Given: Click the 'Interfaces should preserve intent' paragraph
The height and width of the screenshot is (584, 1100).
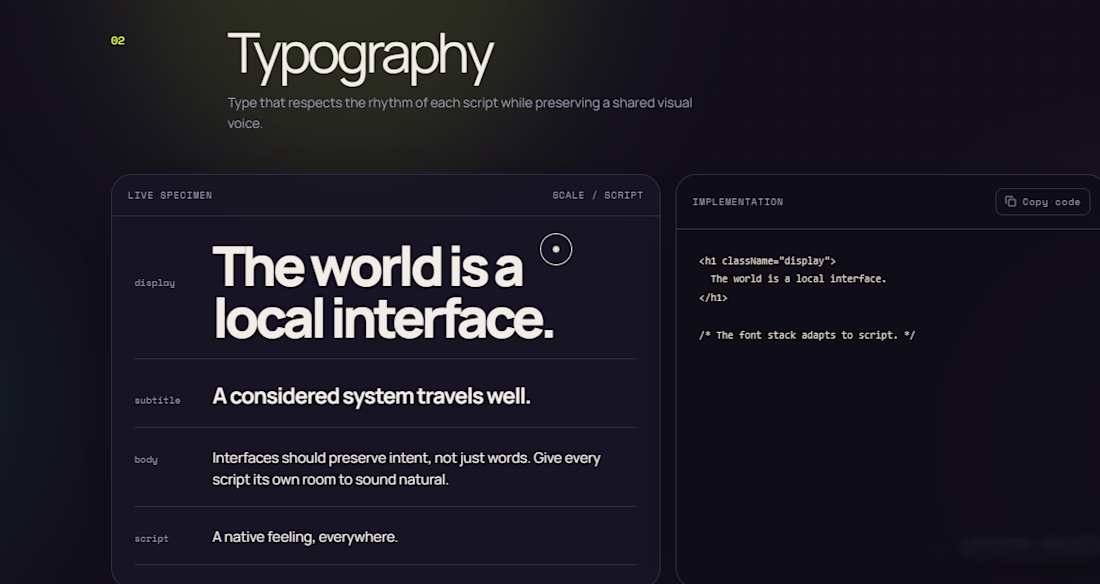Looking at the screenshot, I should pos(406,468).
